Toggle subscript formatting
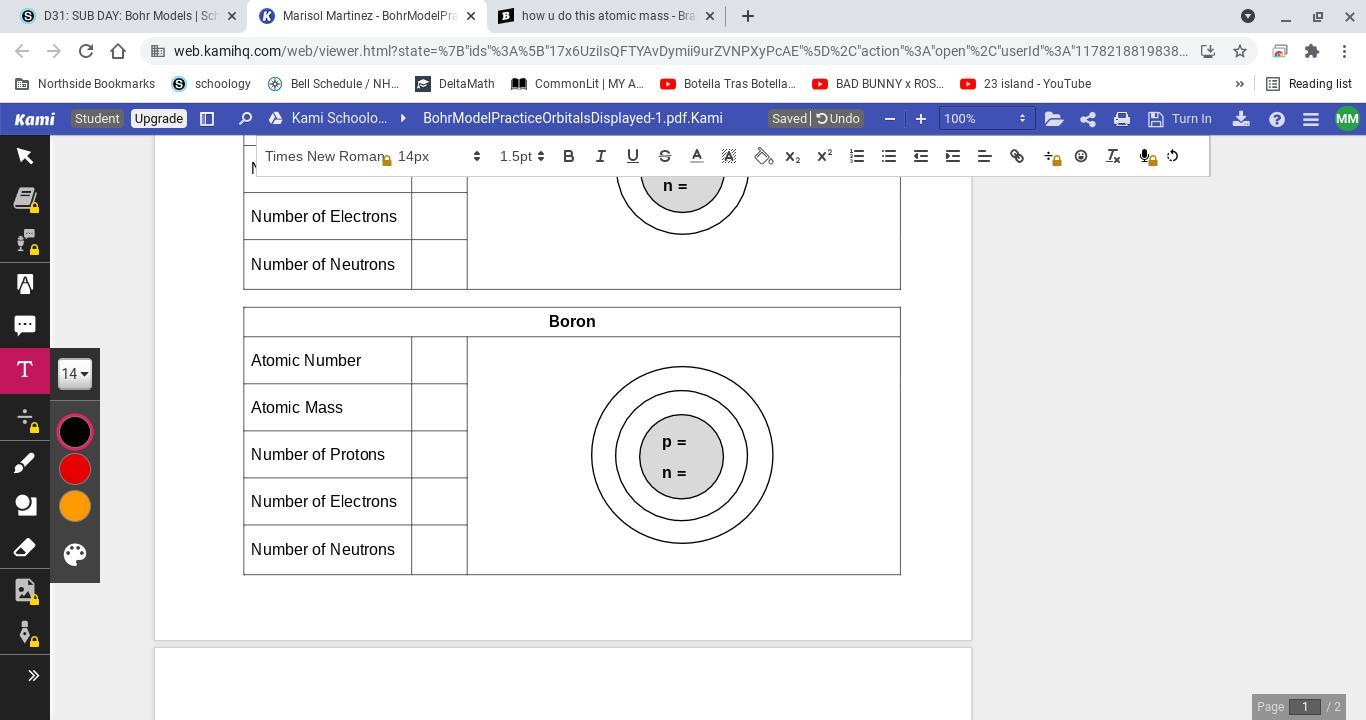 792,156
